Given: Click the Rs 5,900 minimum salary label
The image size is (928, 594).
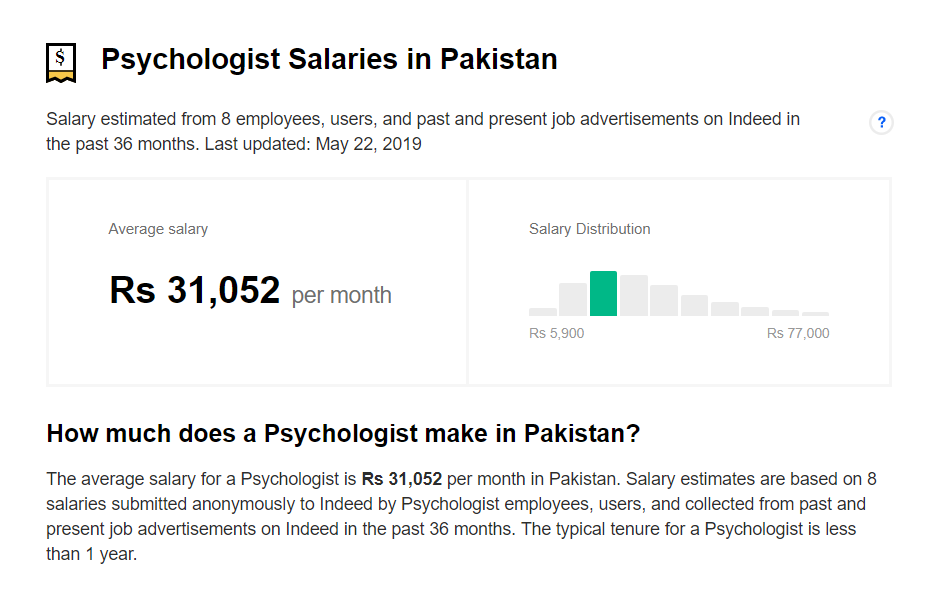Looking at the screenshot, I should coord(556,333).
